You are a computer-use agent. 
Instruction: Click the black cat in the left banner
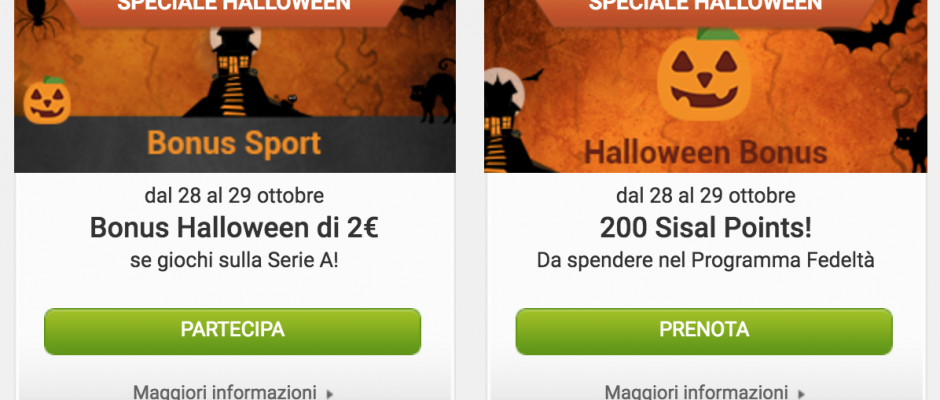pyautogui.click(x=434, y=90)
